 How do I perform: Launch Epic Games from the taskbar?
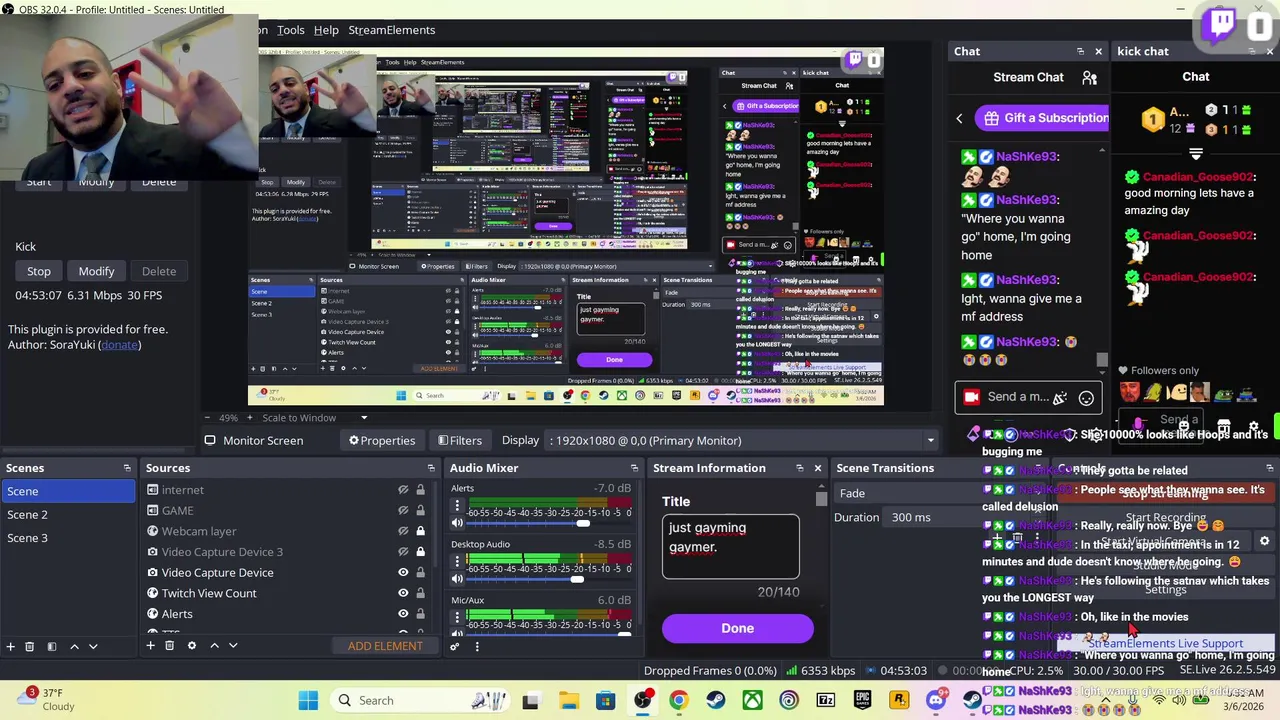pos(862,700)
